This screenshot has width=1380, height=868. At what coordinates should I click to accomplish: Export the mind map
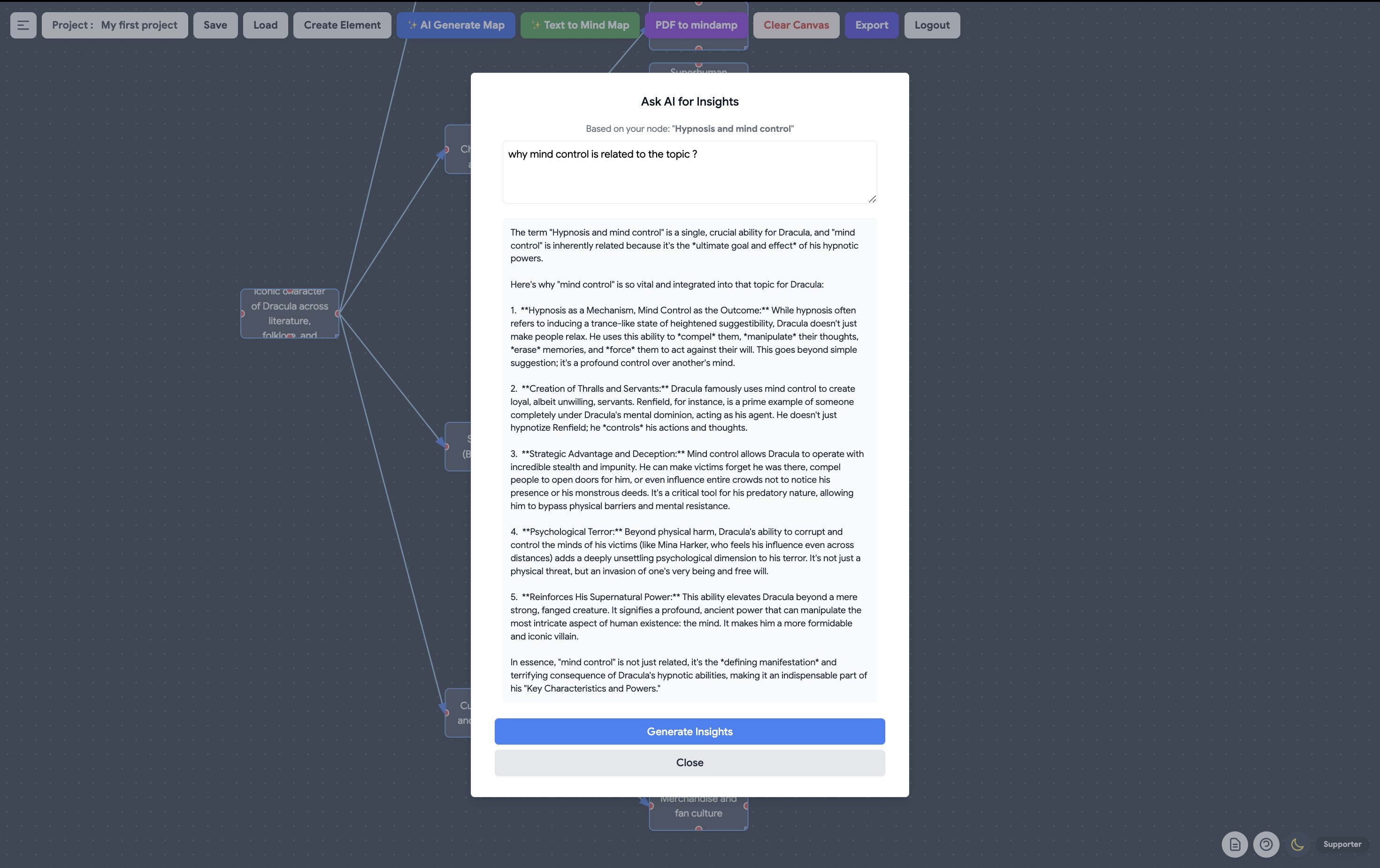point(872,25)
